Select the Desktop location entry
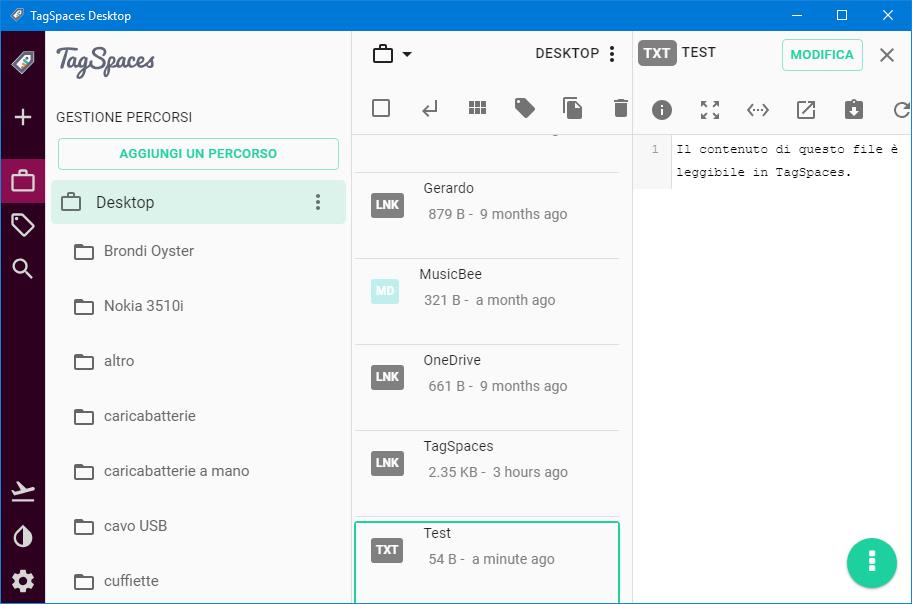This screenshot has height=604, width=912. point(198,202)
